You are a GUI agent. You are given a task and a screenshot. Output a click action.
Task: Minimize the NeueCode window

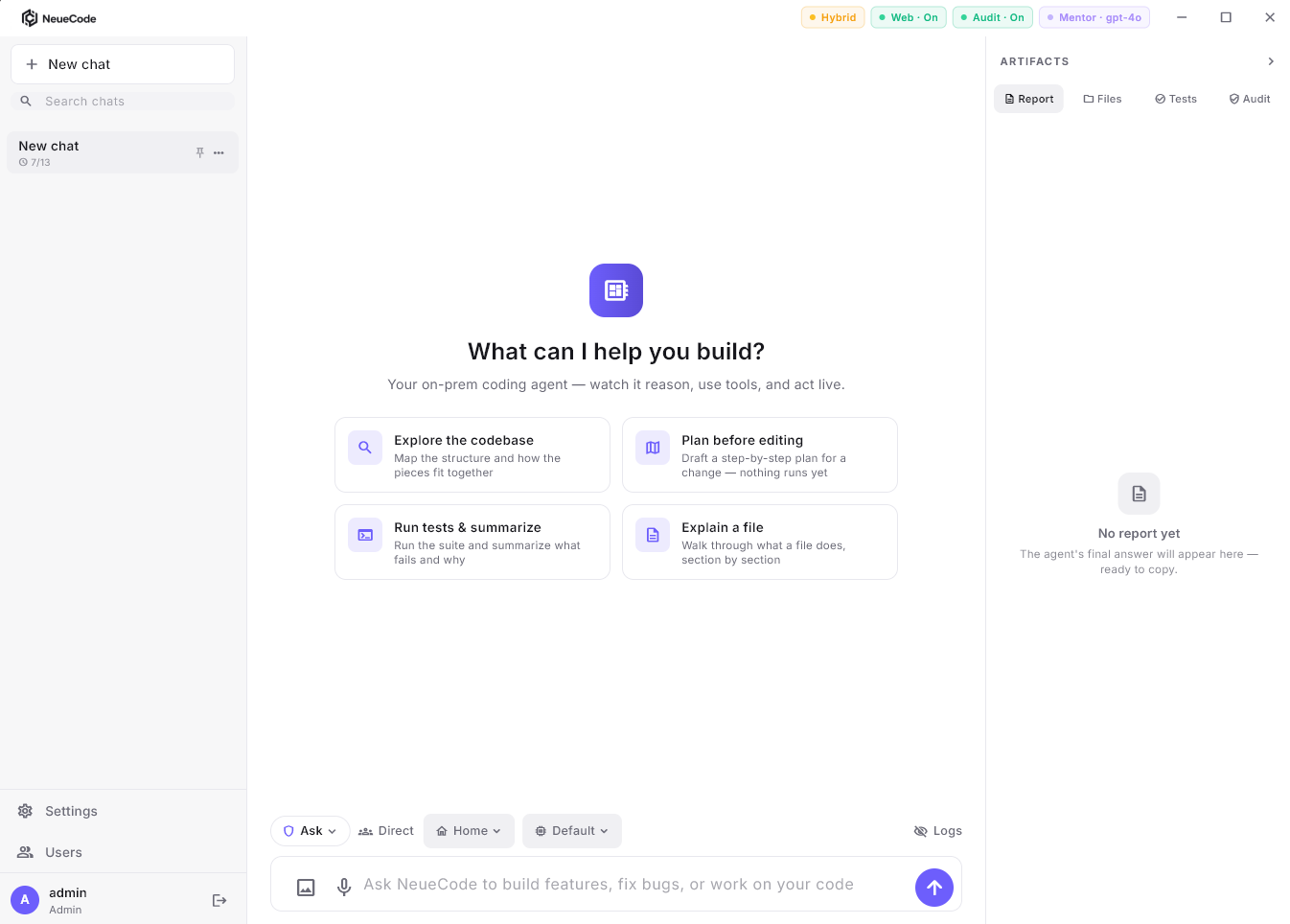point(1182,17)
